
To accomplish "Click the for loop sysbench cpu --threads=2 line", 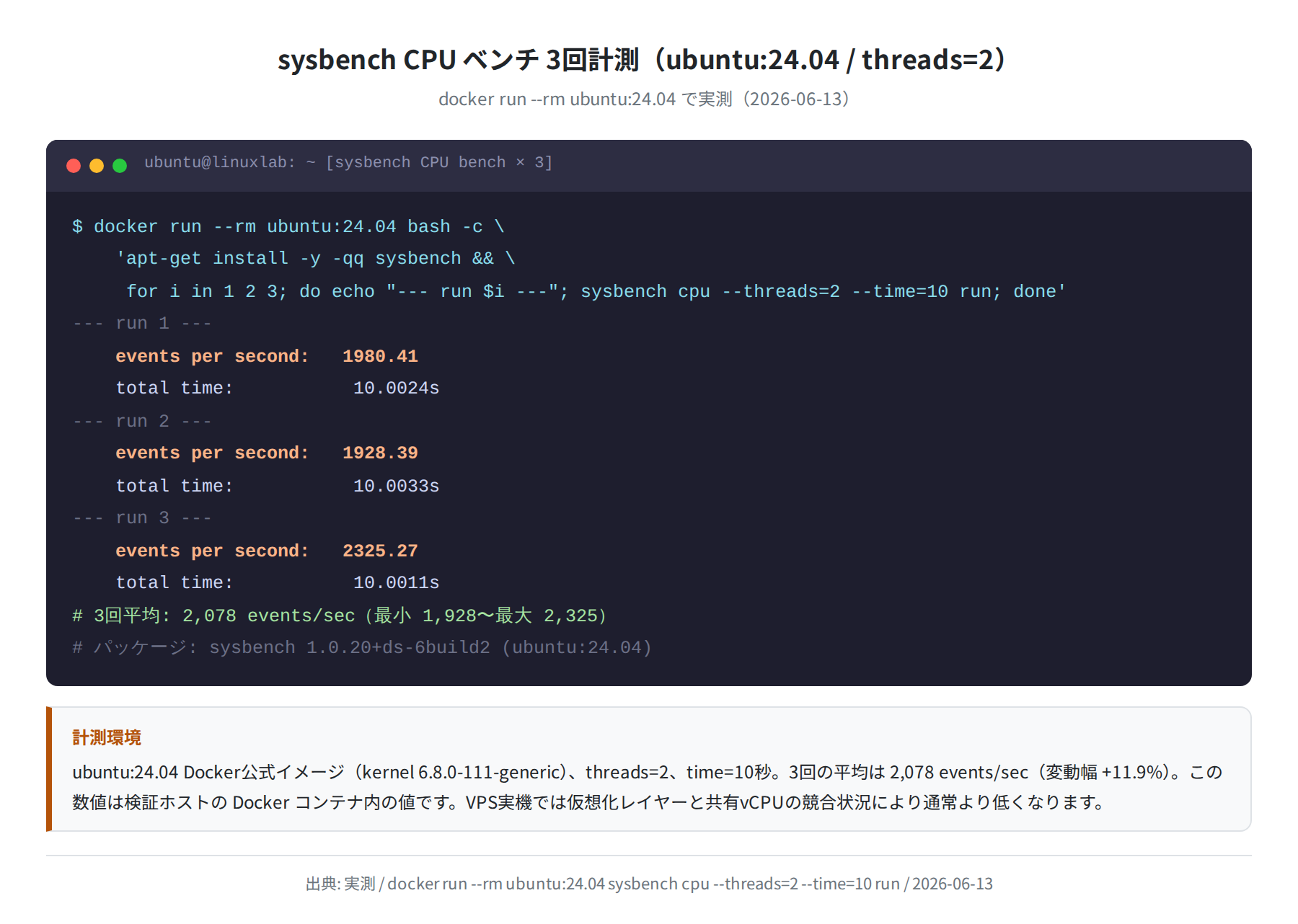I will click(x=596, y=292).
